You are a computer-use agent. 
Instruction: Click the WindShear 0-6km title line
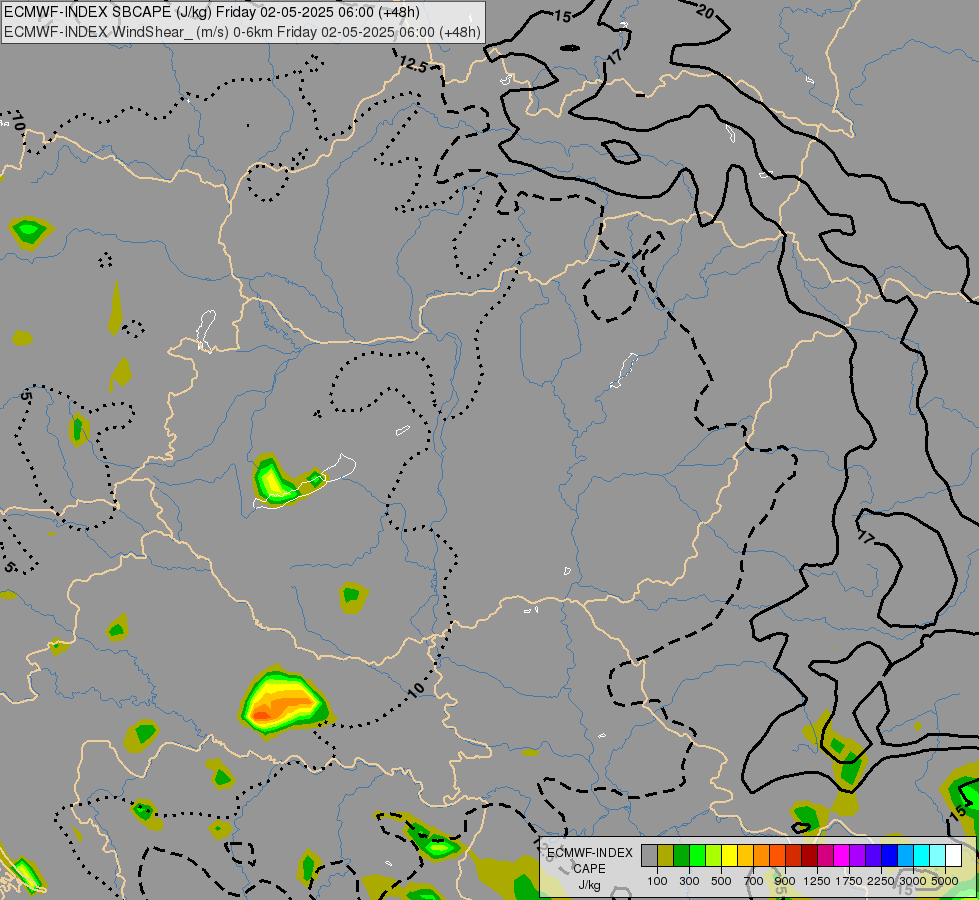(242, 32)
